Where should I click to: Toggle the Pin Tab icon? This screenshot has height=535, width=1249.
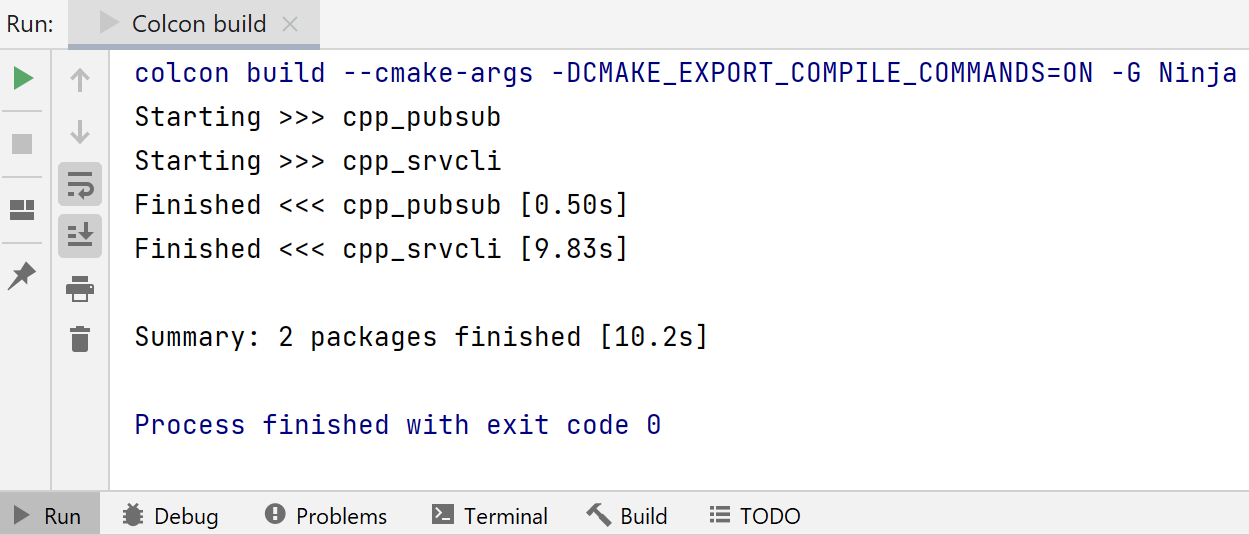22,276
